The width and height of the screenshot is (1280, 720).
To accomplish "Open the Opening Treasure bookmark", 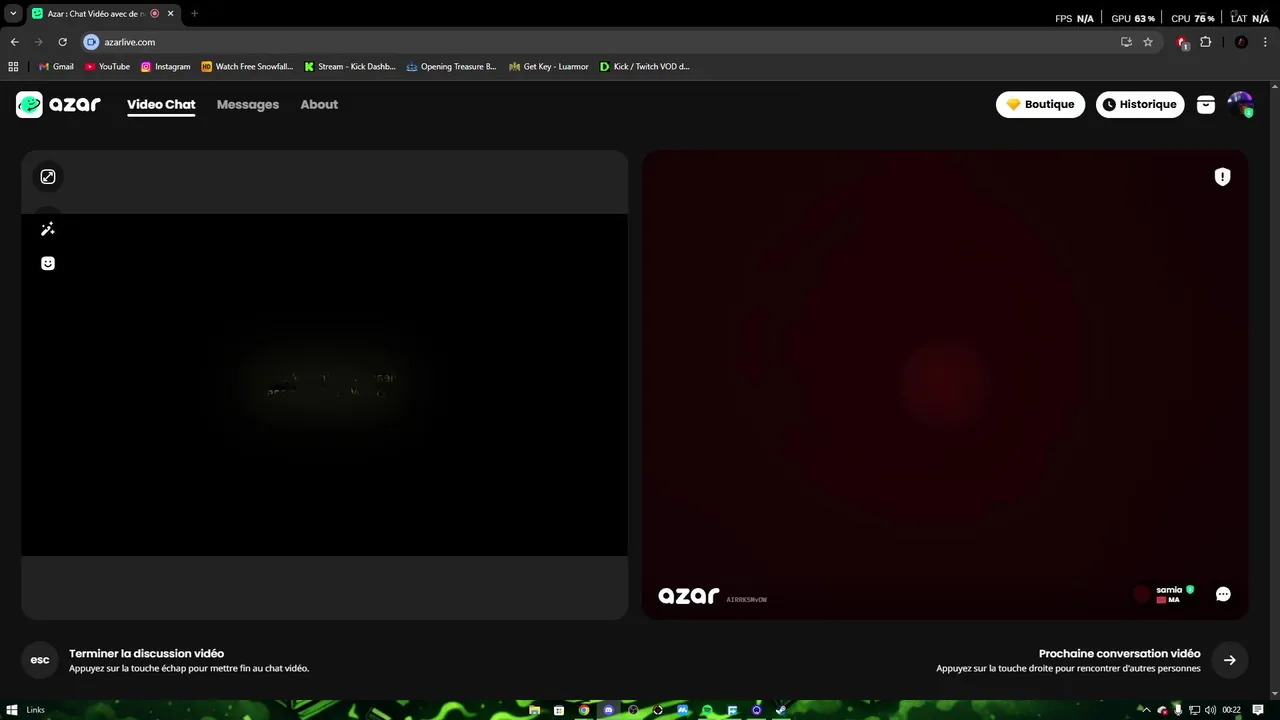I will pos(451,66).
